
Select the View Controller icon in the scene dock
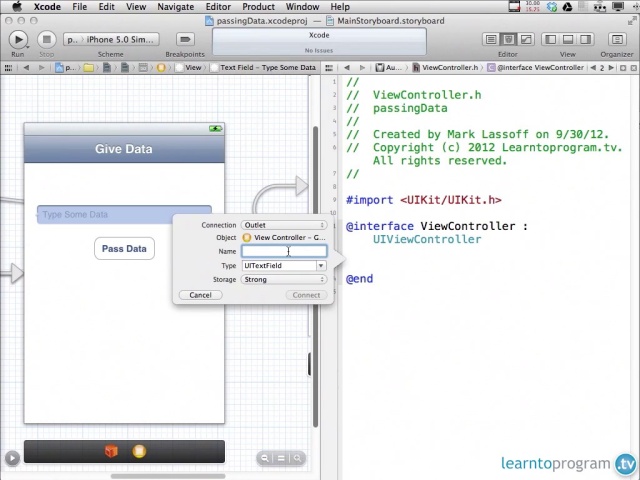[139, 451]
